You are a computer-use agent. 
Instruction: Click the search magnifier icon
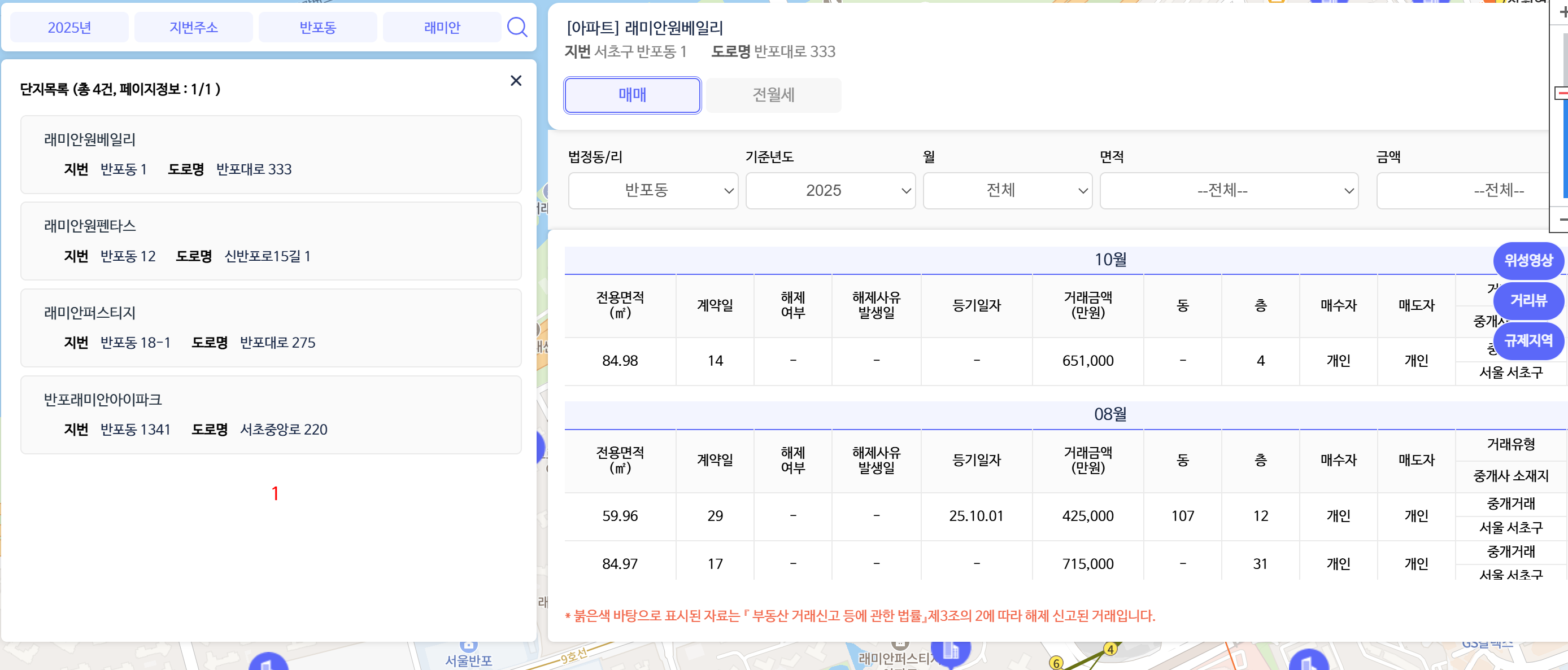tap(517, 27)
